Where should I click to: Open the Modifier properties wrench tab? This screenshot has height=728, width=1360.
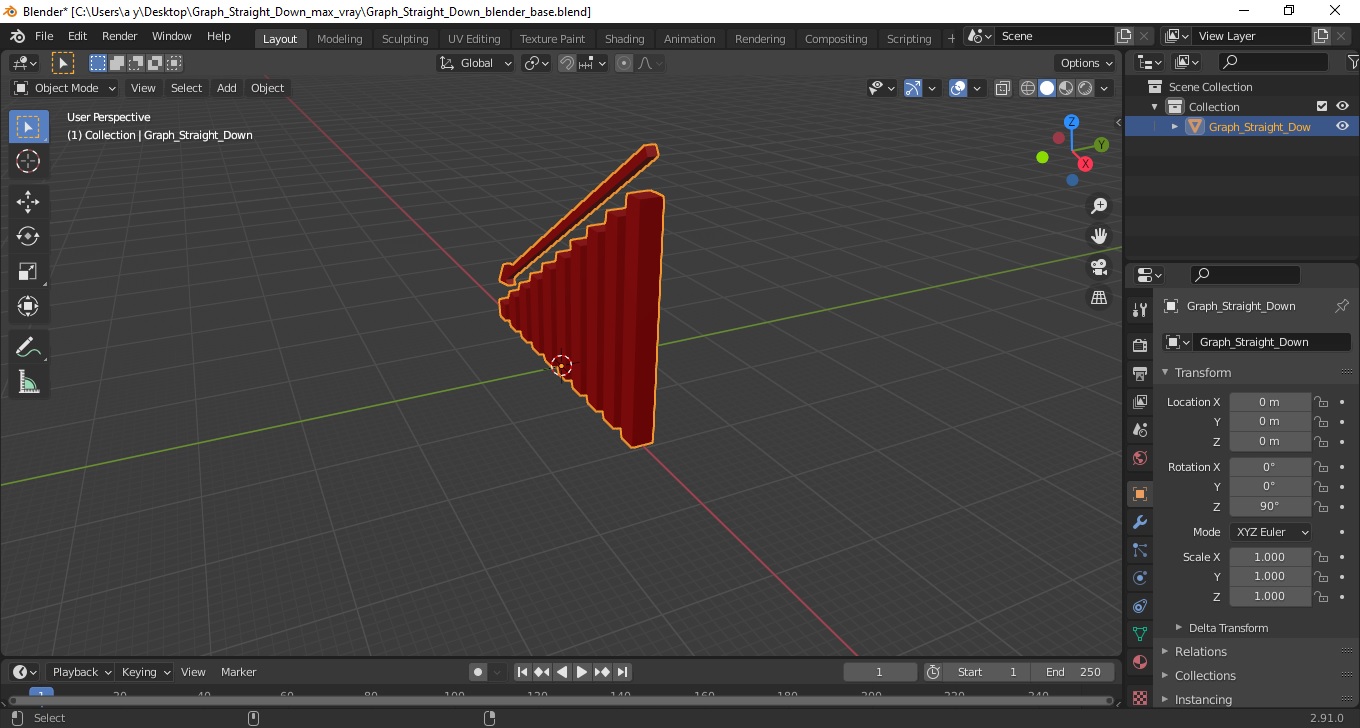point(1140,522)
